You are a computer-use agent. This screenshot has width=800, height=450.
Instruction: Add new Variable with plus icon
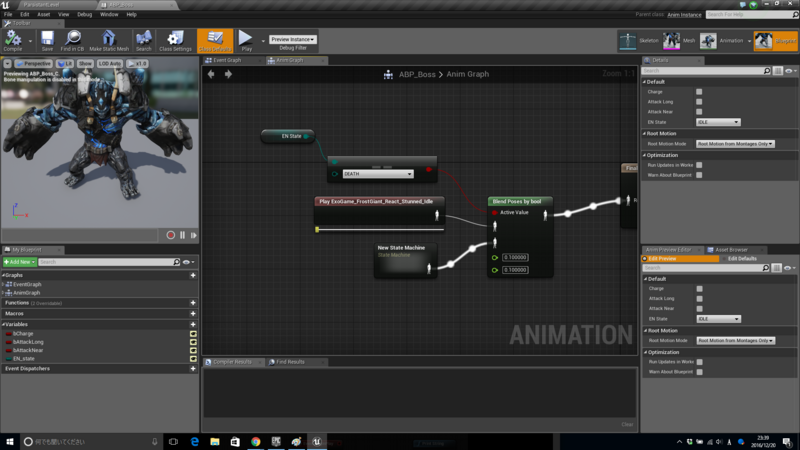[x=193, y=324]
